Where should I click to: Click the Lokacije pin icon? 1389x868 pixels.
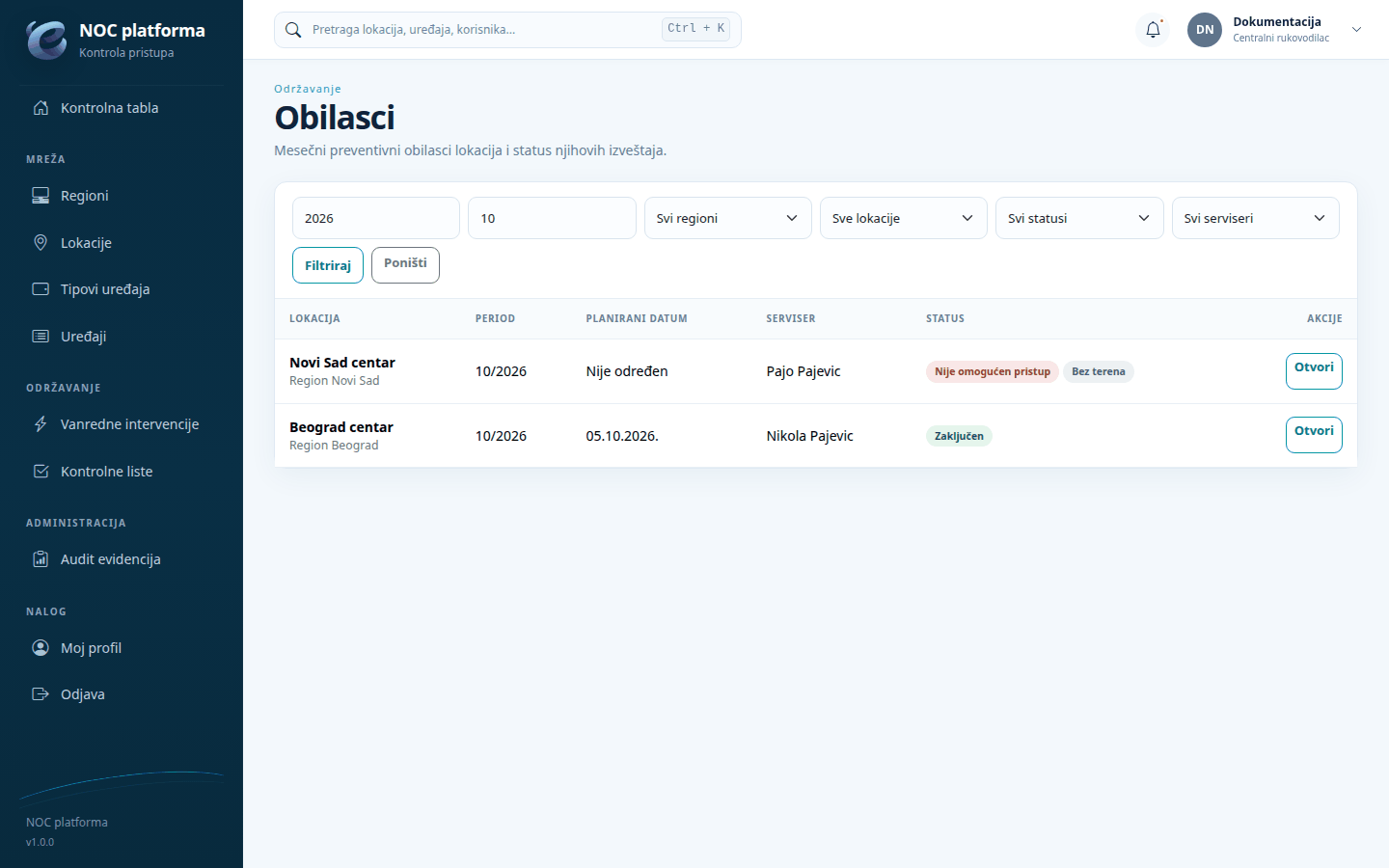click(x=41, y=243)
